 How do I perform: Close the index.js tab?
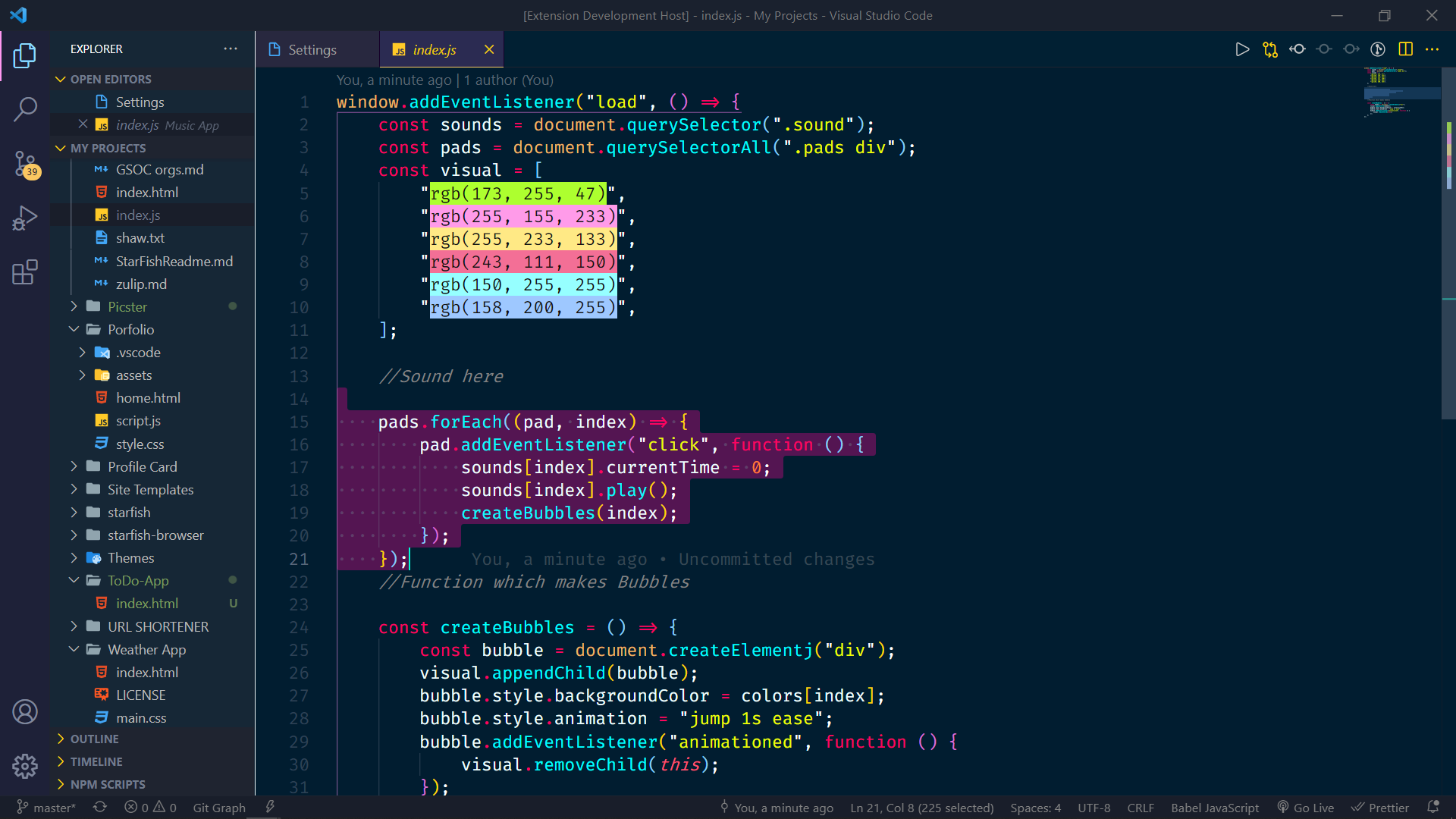(x=489, y=49)
